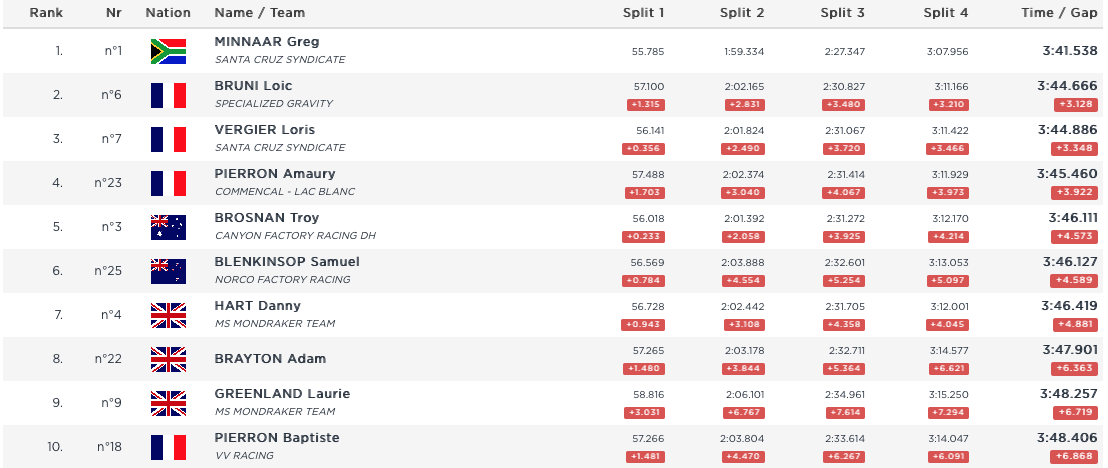The width and height of the screenshot is (1108, 468).
Task: Click the French flag in BRUNI Loic's row
Action: pos(168,95)
